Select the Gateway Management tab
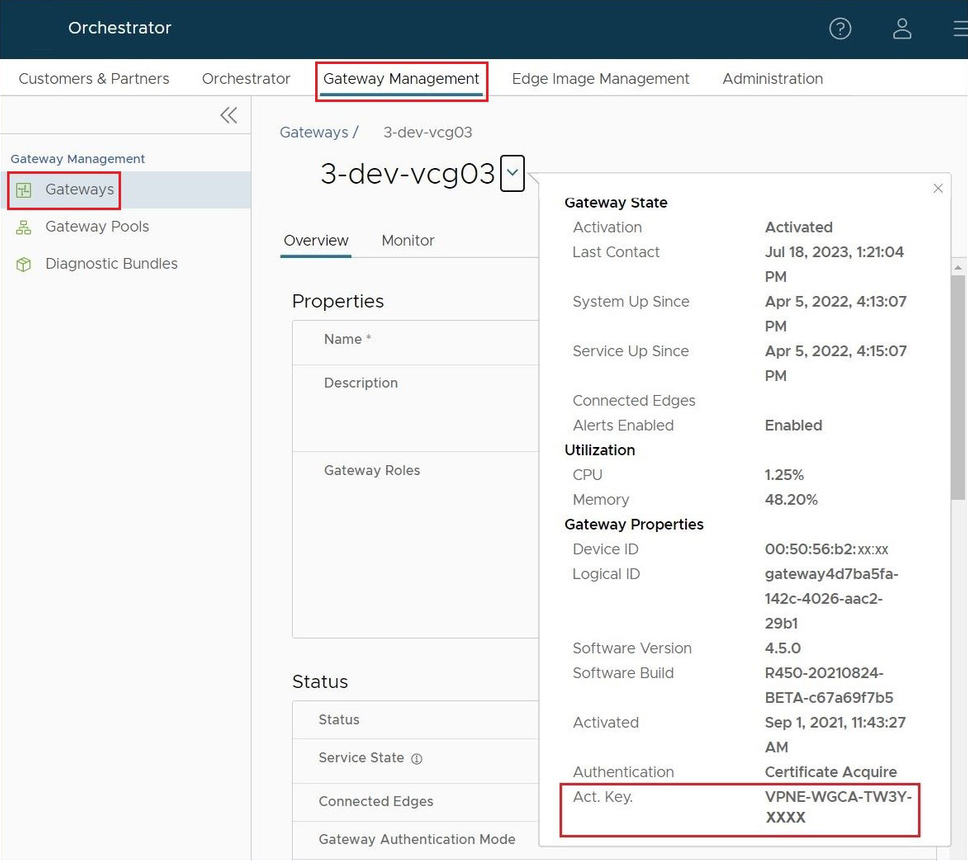The image size is (968, 861). [401, 79]
